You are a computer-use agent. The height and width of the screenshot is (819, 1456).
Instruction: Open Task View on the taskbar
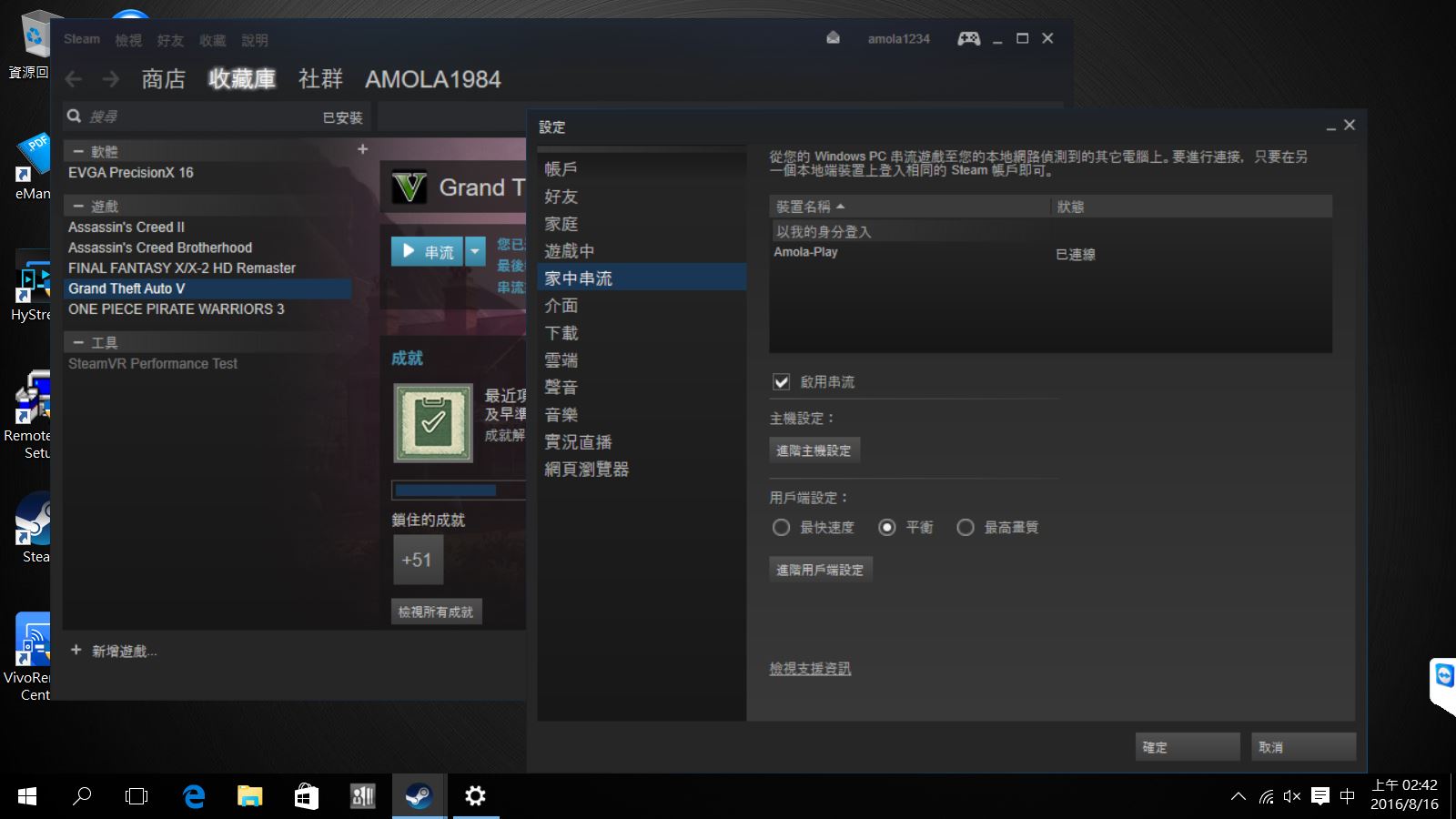[x=136, y=796]
